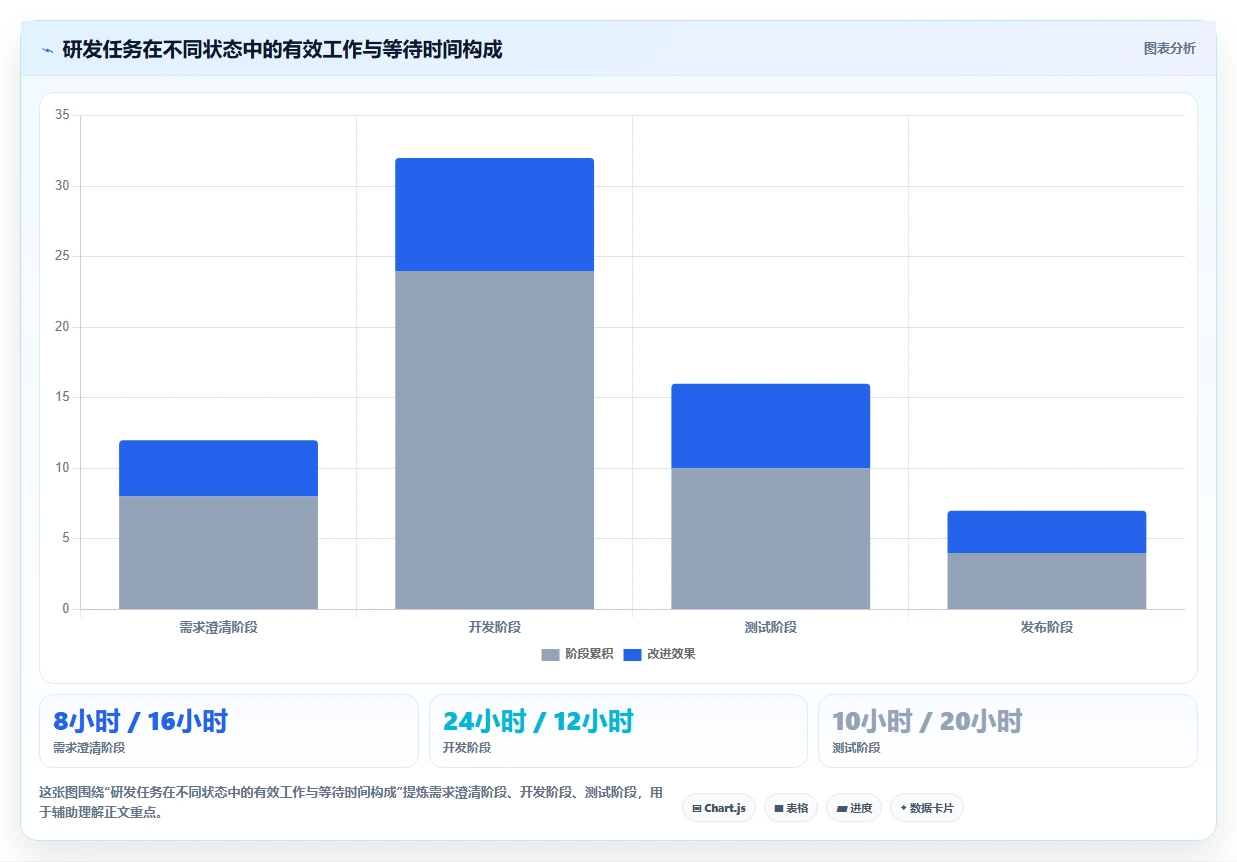Open the 10小时 / 20小时 data card

click(x=1007, y=731)
